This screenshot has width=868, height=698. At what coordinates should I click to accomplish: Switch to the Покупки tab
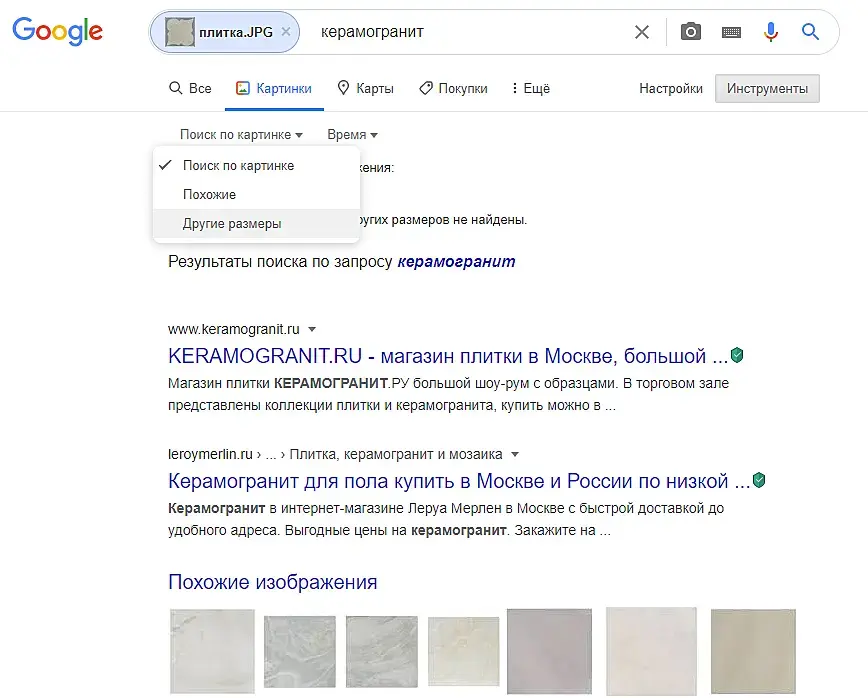click(x=453, y=89)
